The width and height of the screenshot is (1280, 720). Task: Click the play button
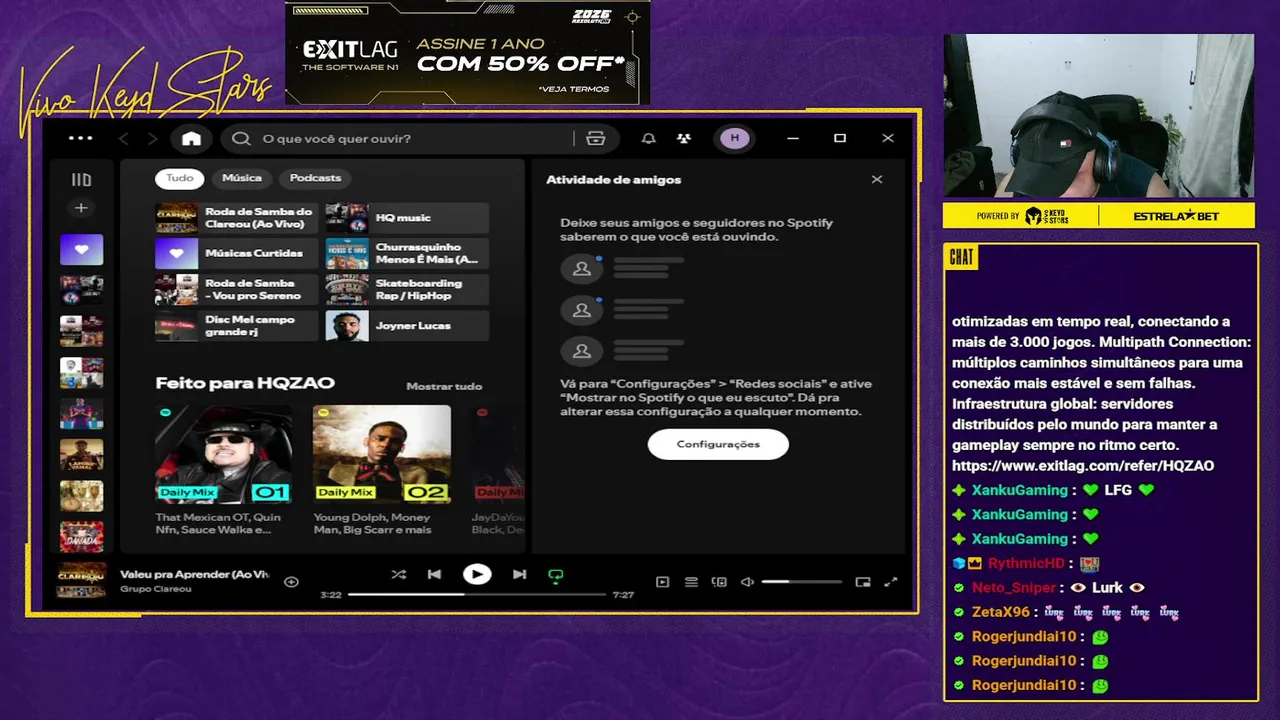pos(477,575)
